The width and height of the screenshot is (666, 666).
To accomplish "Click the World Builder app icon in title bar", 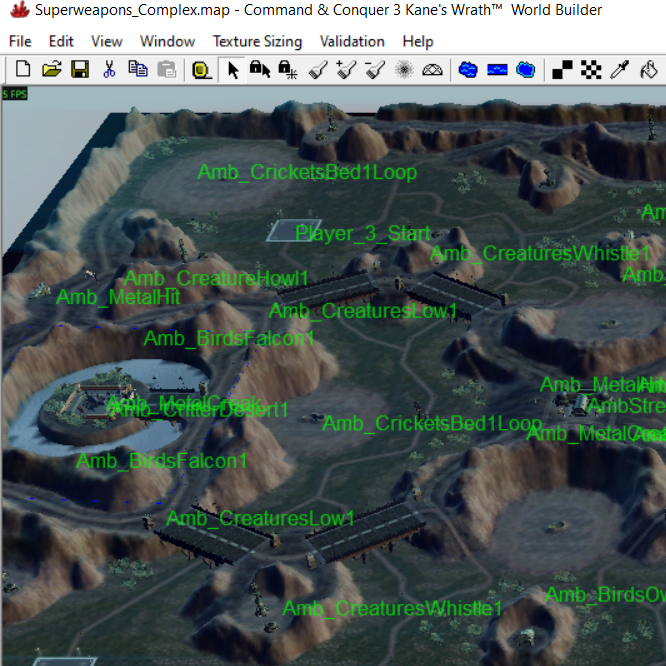I will click(20, 9).
